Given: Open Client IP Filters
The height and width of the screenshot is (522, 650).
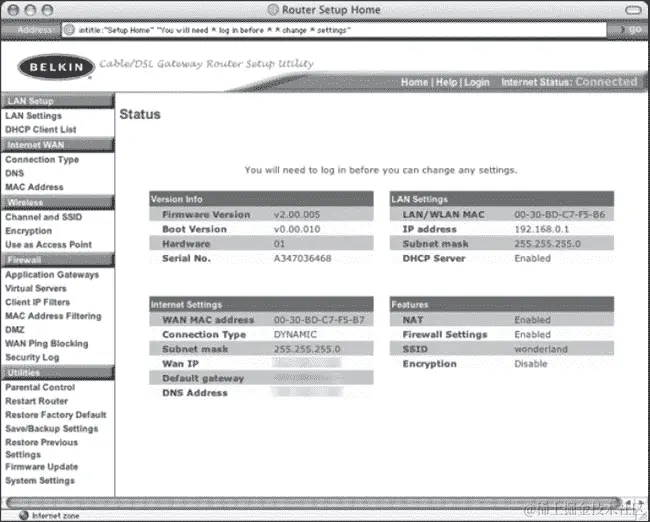Looking at the screenshot, I should tap(38, 302).
